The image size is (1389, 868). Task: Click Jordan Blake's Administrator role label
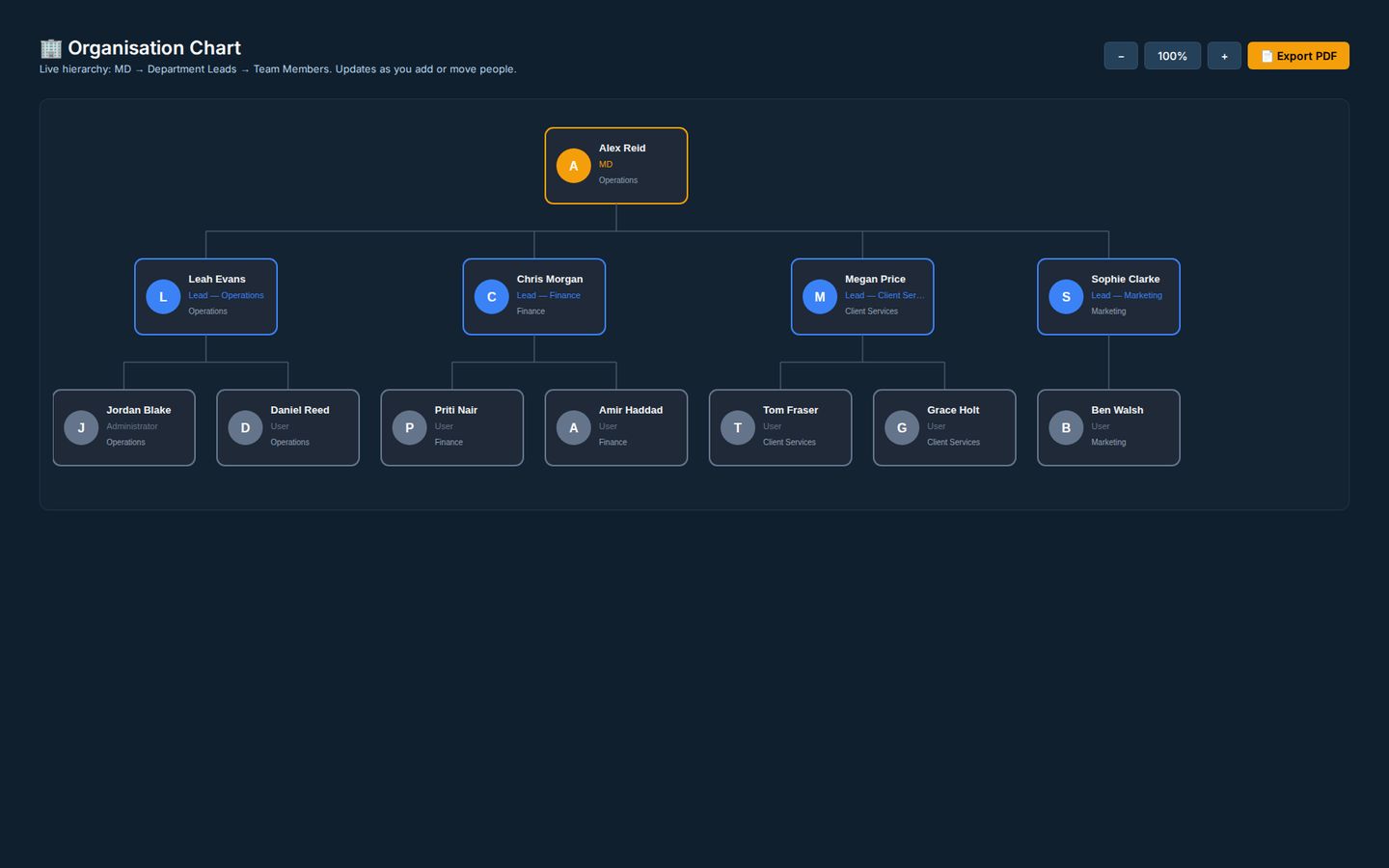(x=132, y=427)
